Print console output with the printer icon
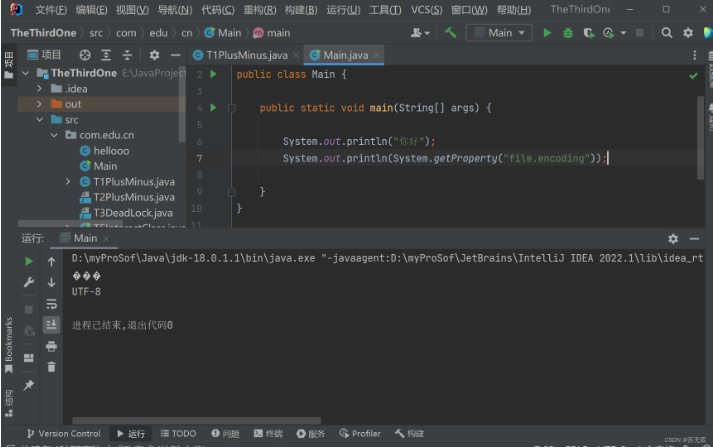The height and width of the screenshot is (448, 713). (x=51, y=346)
